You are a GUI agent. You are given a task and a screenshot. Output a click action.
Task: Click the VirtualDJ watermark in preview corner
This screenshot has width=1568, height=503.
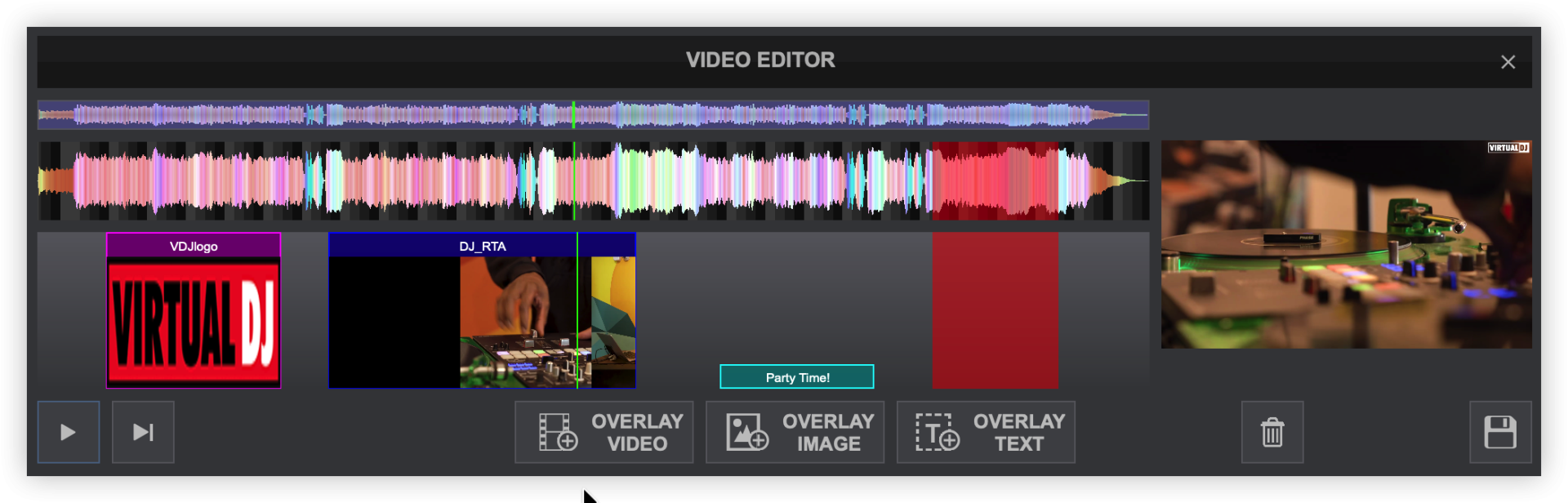click(1508, 148)
